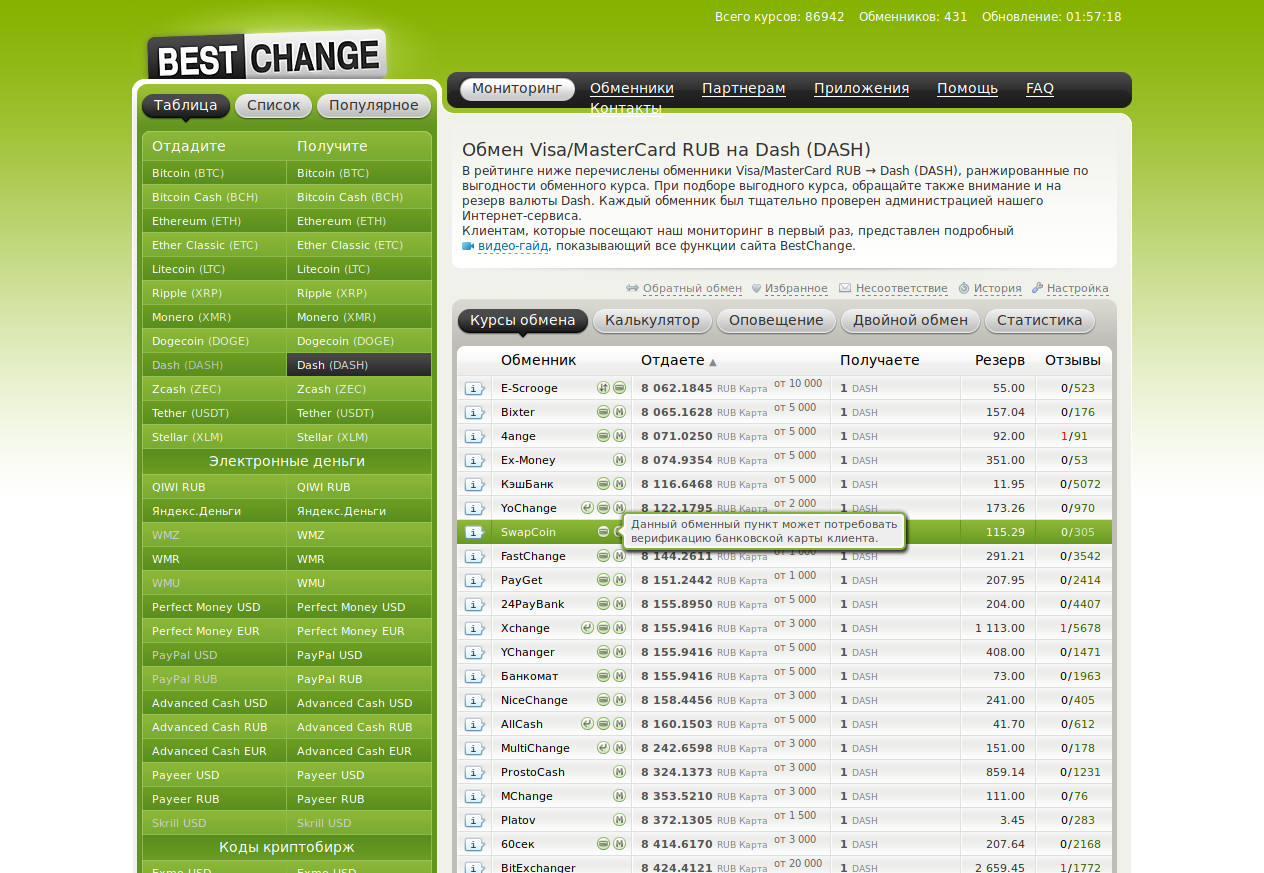Select the Курсы обмена tab
This screenshot has width=1264, height=873.
click(x=523, y=321)
